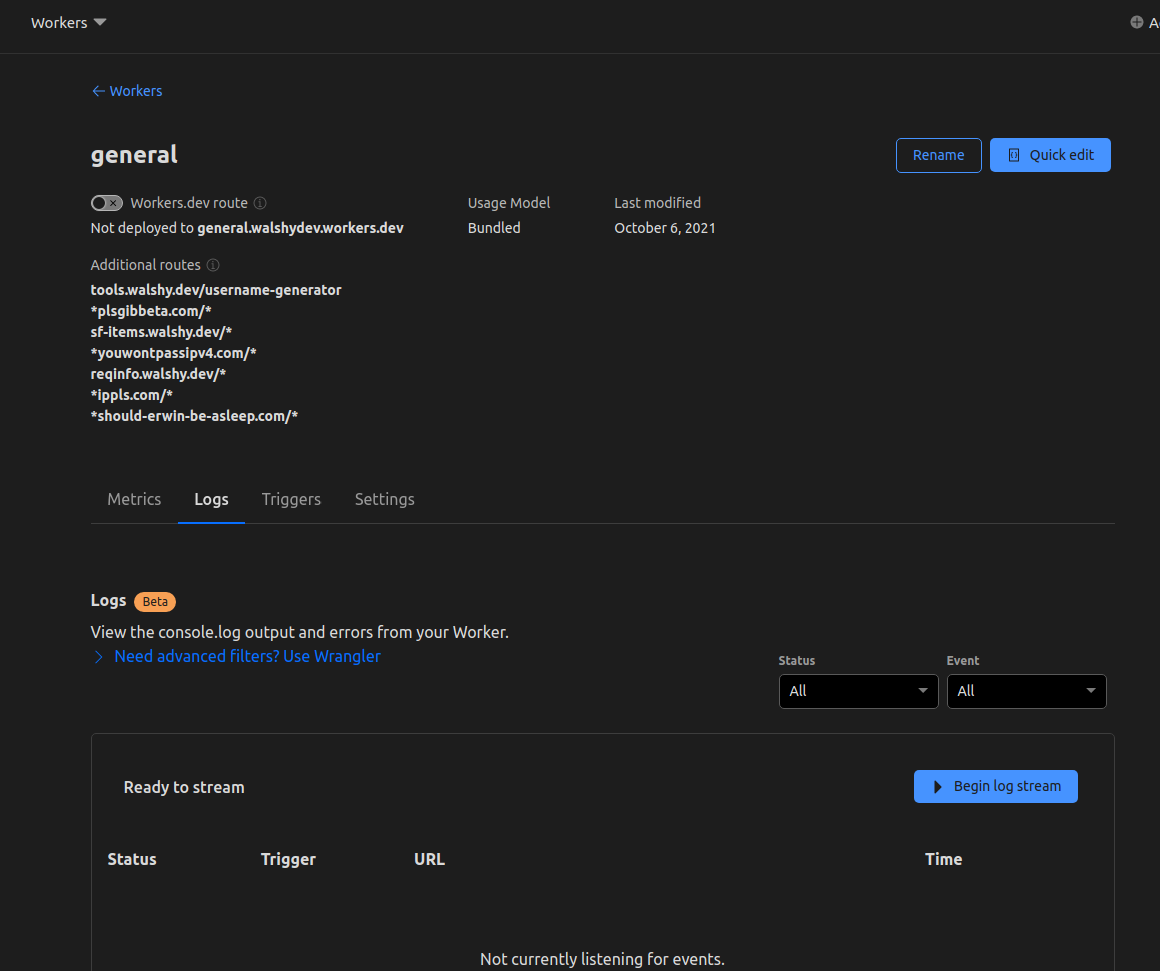Click the Beta badge next to Logs
This screenshot has width=1160, height=971.
point(155,601)
